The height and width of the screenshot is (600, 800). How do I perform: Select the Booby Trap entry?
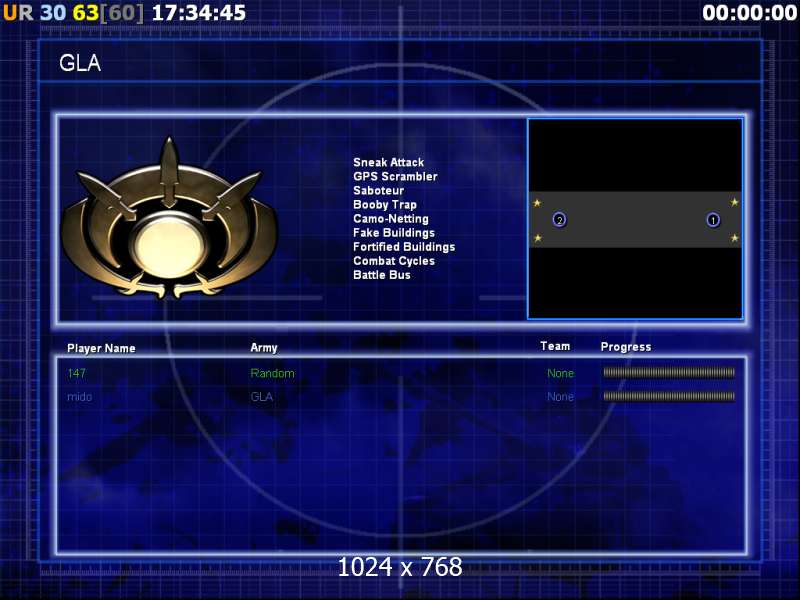pos(385,205)
